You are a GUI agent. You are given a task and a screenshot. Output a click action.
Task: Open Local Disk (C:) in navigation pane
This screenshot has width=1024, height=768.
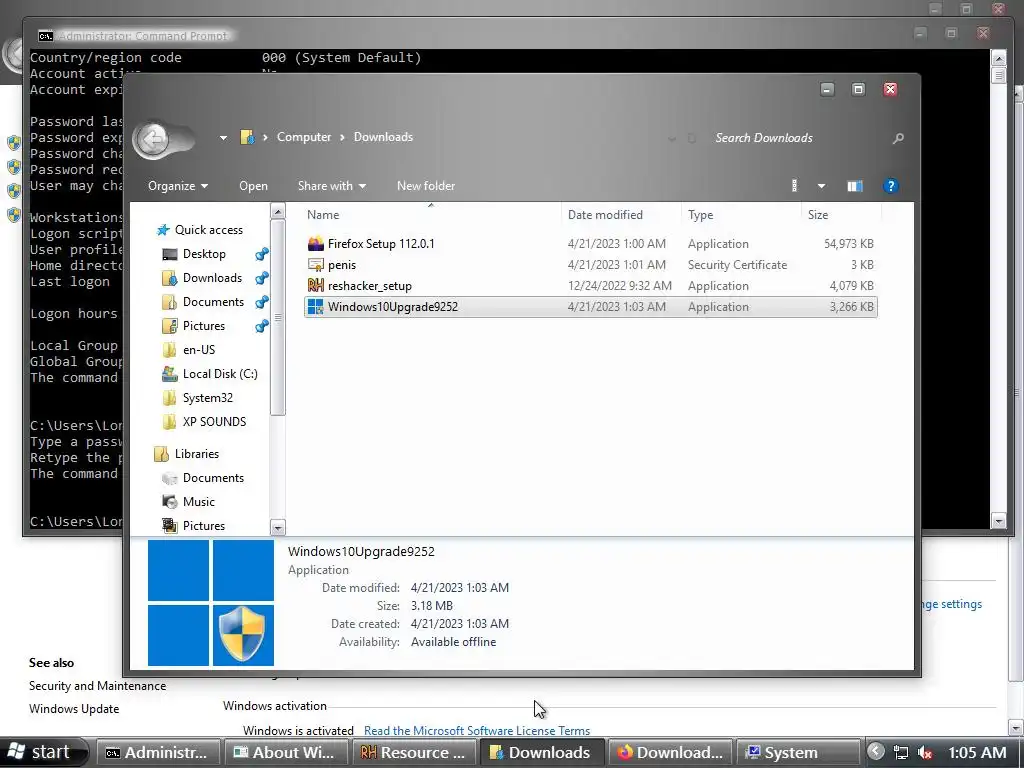tap(220, 374)
